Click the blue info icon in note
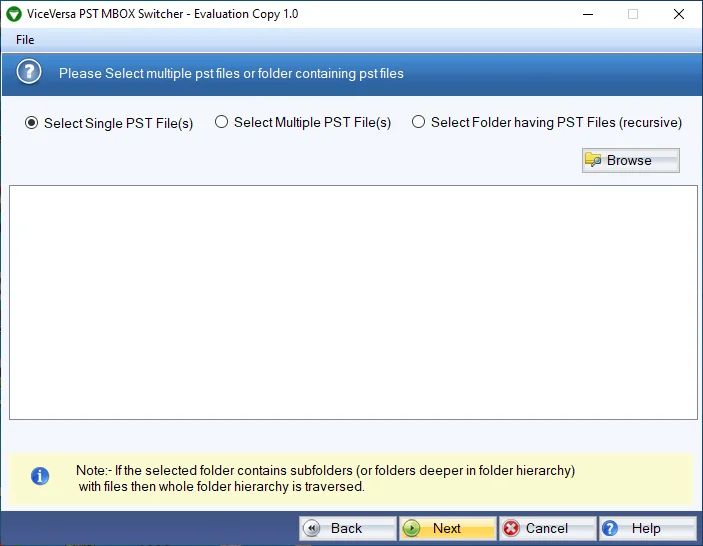The width and height of the screenshot is (703, 546). pyautogui.click(x=40, y=476)
